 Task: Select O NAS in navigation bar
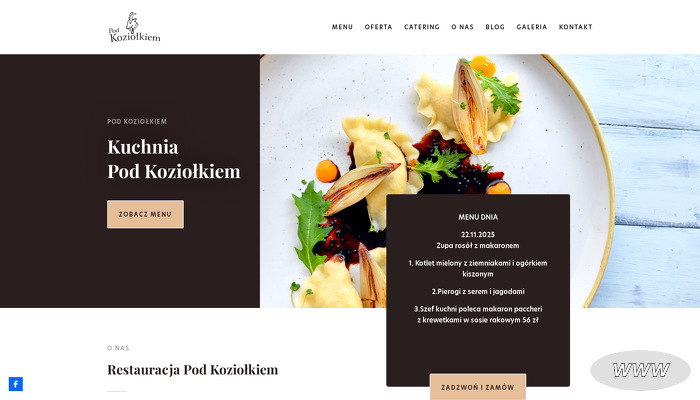click(462, 27)
